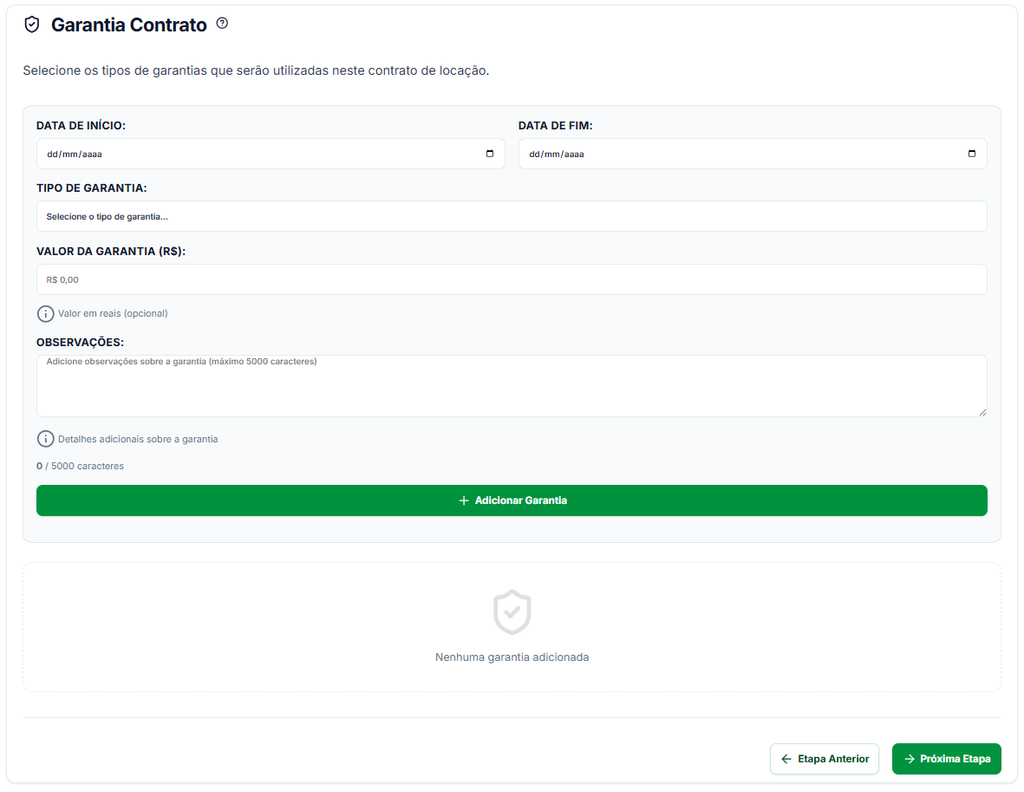Screen dimensions: 1024x792
Task: Click the Observações textarea resize handle
Action: pyautogui.click(x=982, y=412)
